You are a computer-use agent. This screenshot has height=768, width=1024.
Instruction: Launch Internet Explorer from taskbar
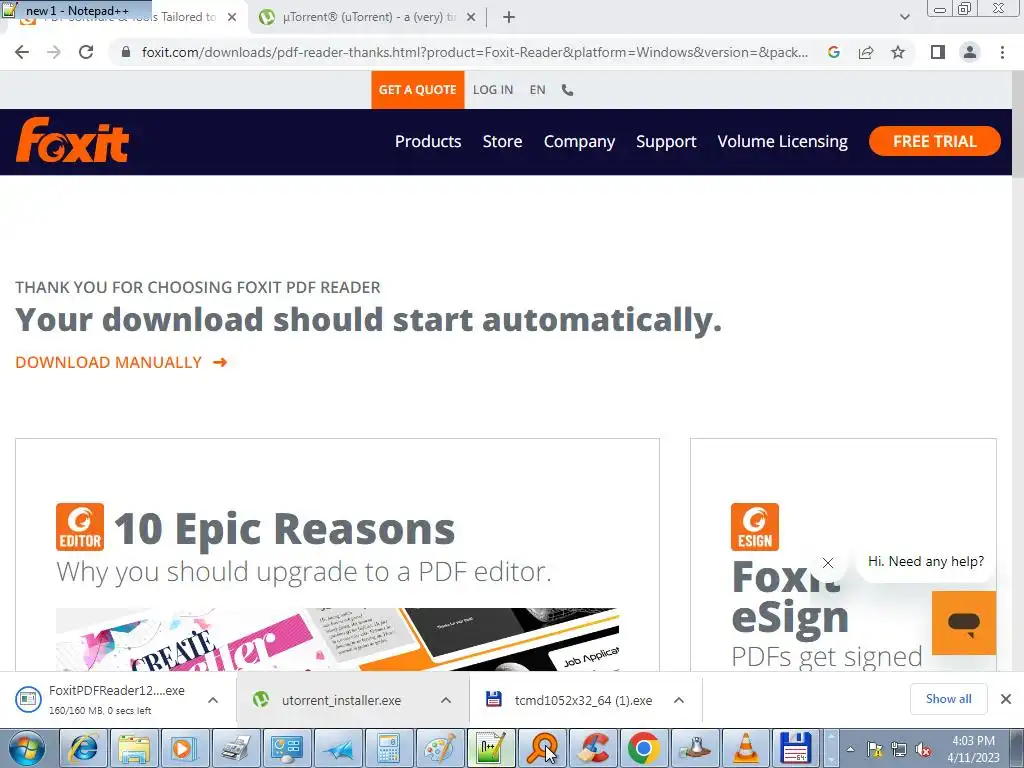(84, 748)
